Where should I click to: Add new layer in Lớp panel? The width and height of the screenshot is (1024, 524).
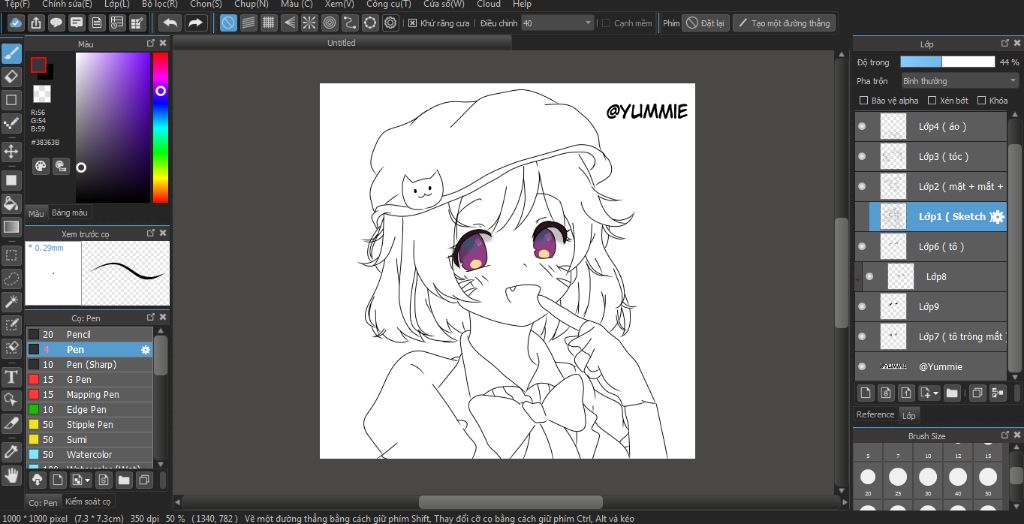(865, 393)
